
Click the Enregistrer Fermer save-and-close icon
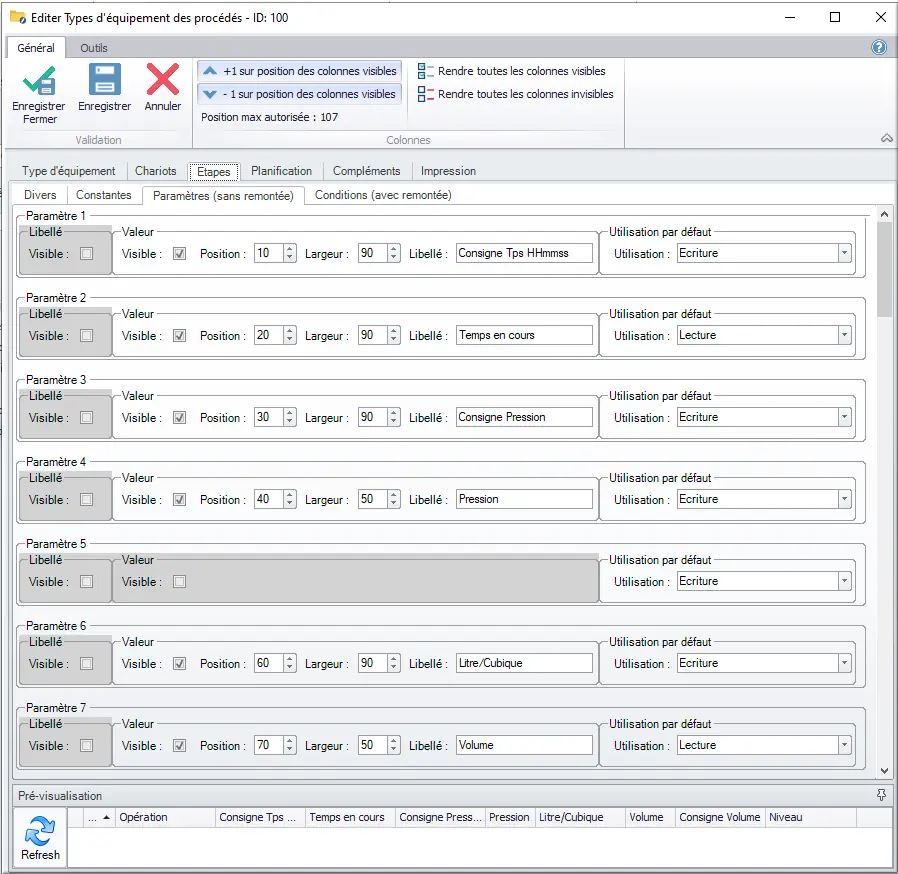pos(39,80)
